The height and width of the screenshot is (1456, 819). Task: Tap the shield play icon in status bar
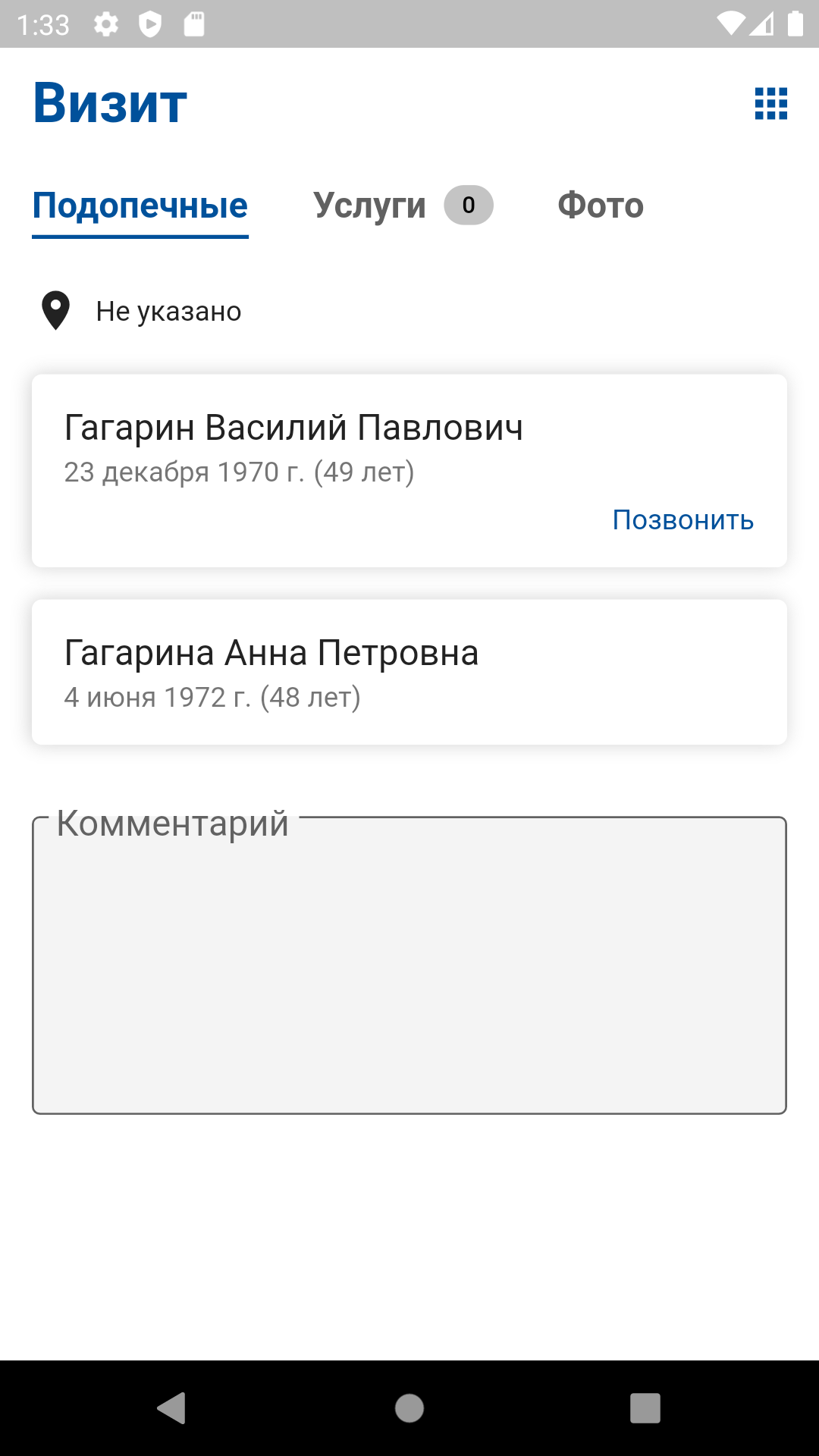coord(150,24)
